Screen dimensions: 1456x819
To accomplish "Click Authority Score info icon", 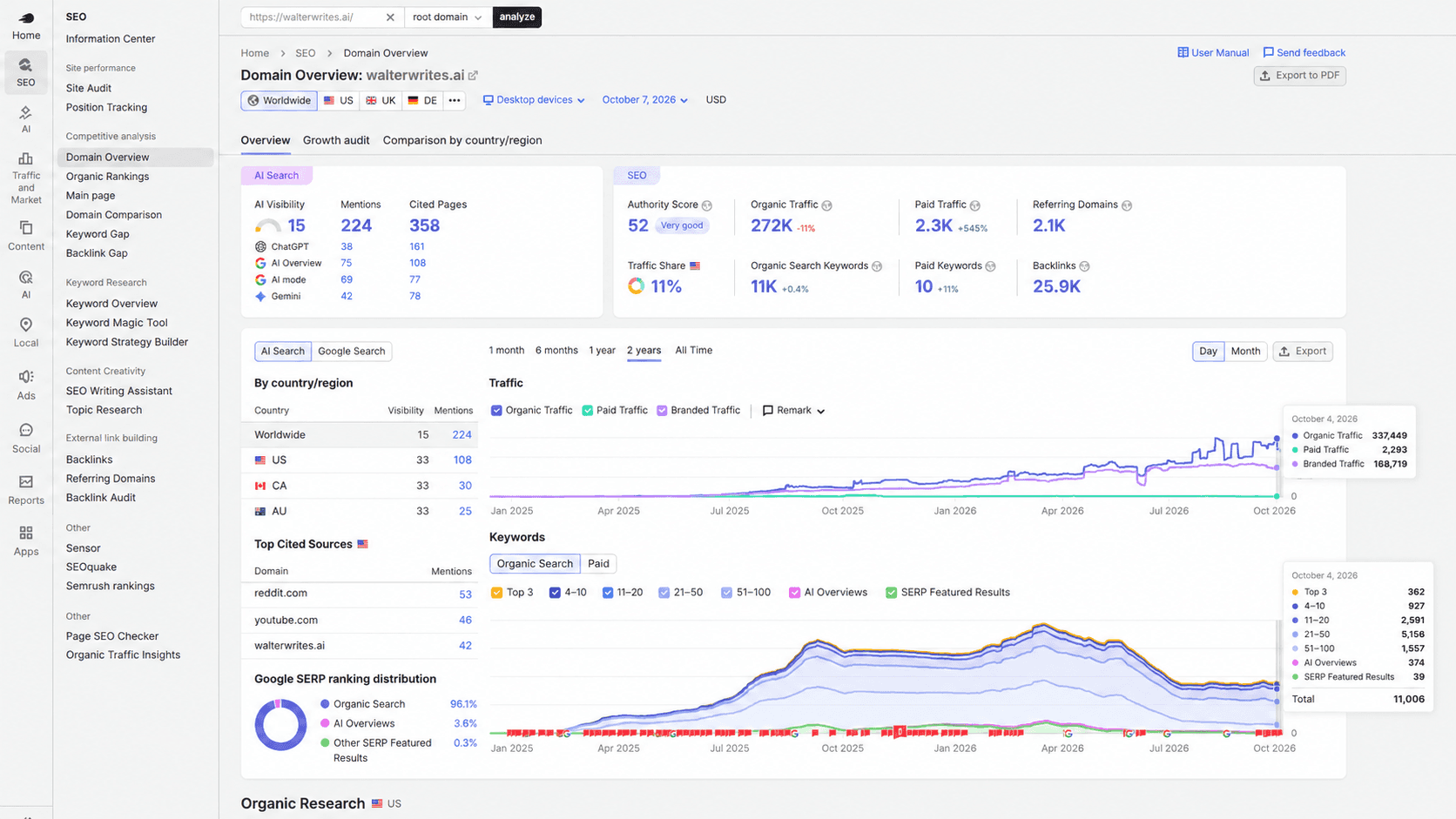I will pos(707,205).
